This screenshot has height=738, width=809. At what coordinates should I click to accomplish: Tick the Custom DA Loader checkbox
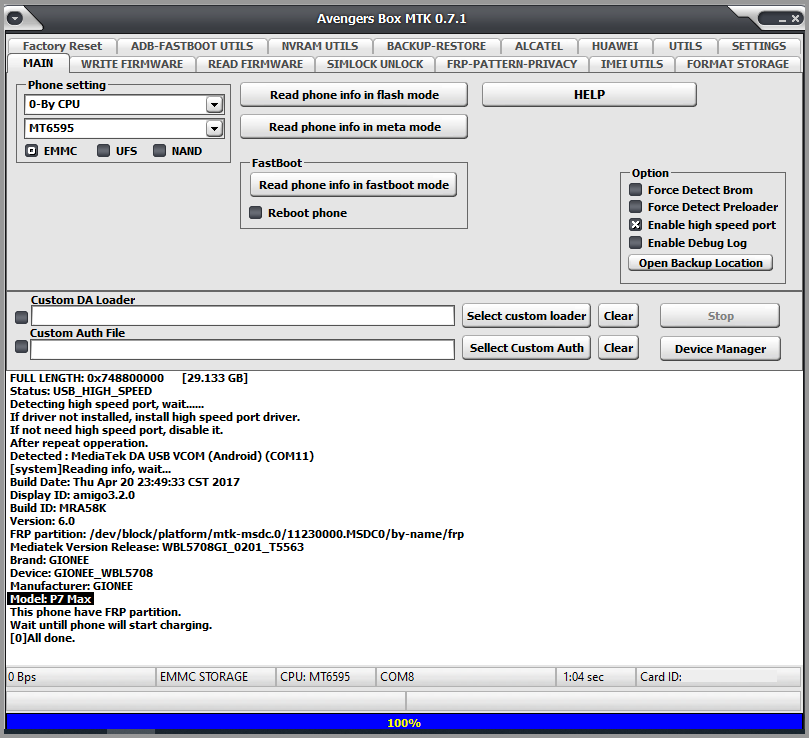[21, 317]
